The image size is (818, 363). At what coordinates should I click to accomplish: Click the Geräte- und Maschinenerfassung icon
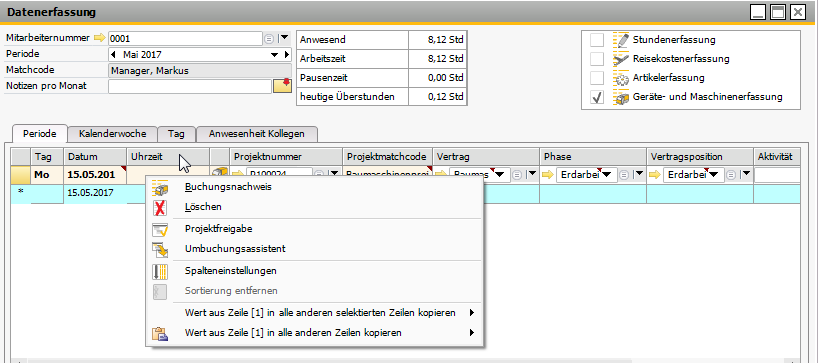coord(621,97)
